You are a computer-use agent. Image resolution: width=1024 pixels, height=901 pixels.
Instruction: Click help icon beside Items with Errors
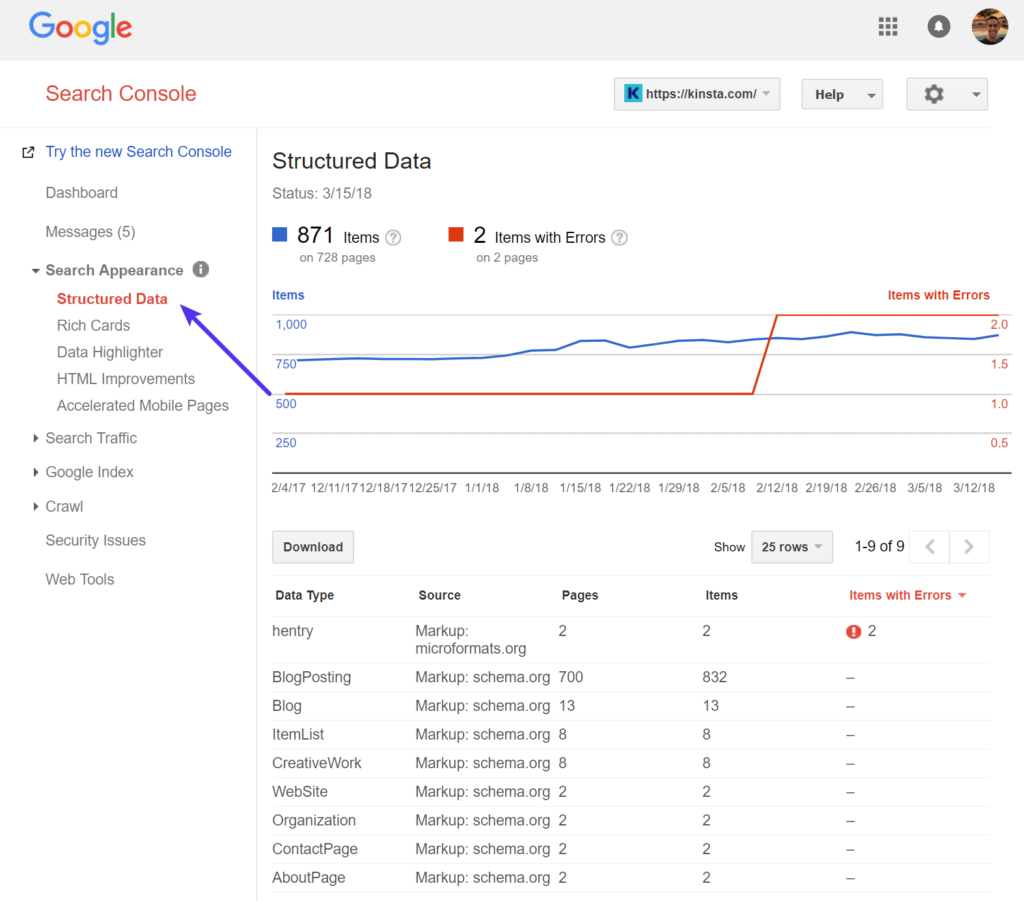[620, 238]
